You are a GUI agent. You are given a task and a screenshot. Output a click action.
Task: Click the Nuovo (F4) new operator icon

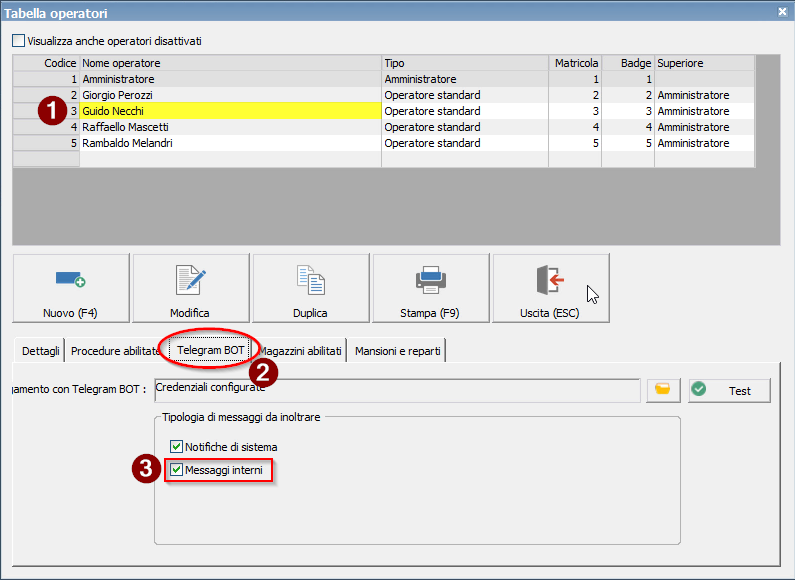point(70,279)
